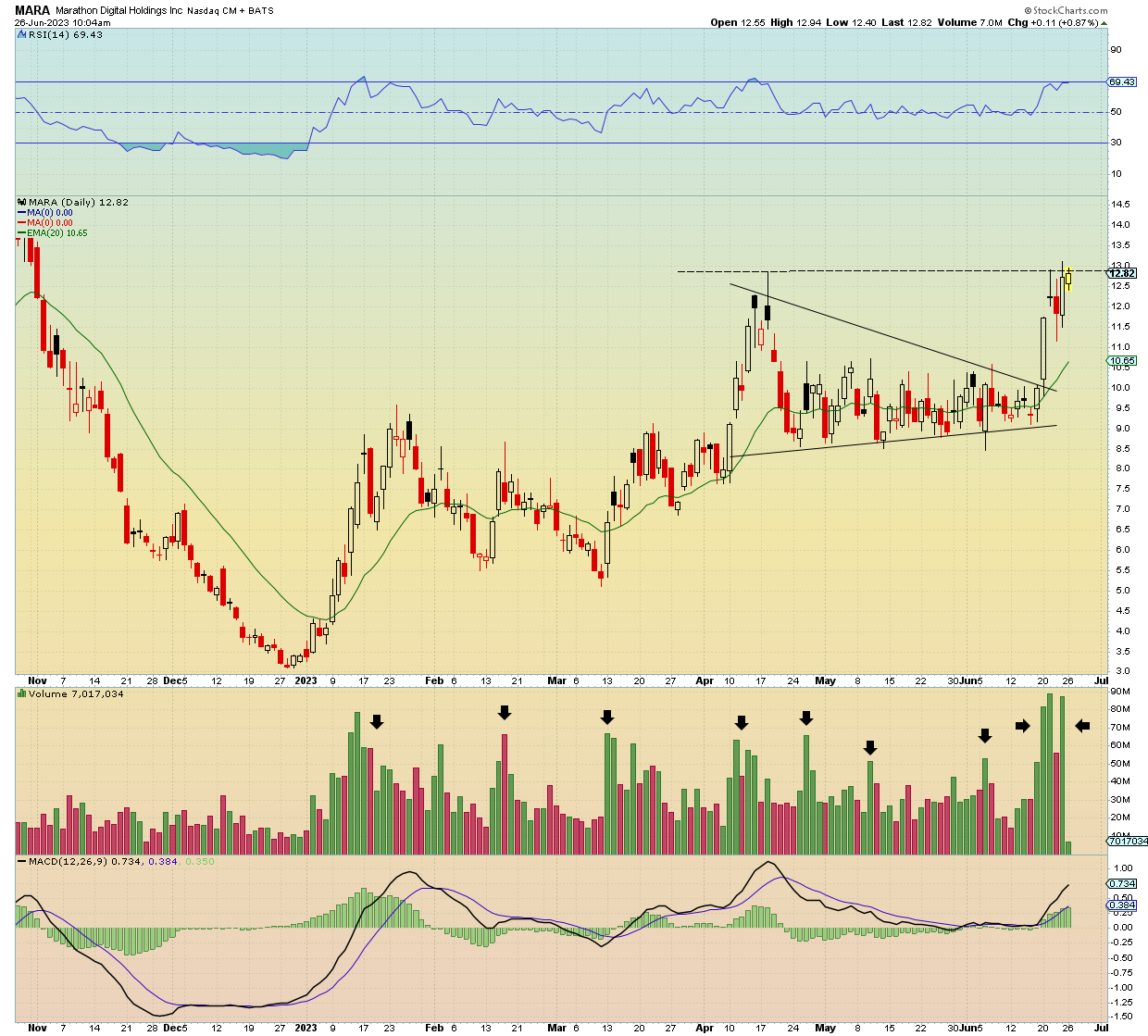Click the Nasdaq CM + BATS exchange label
Screen dimensions: 1148x1036
[231, 11]
